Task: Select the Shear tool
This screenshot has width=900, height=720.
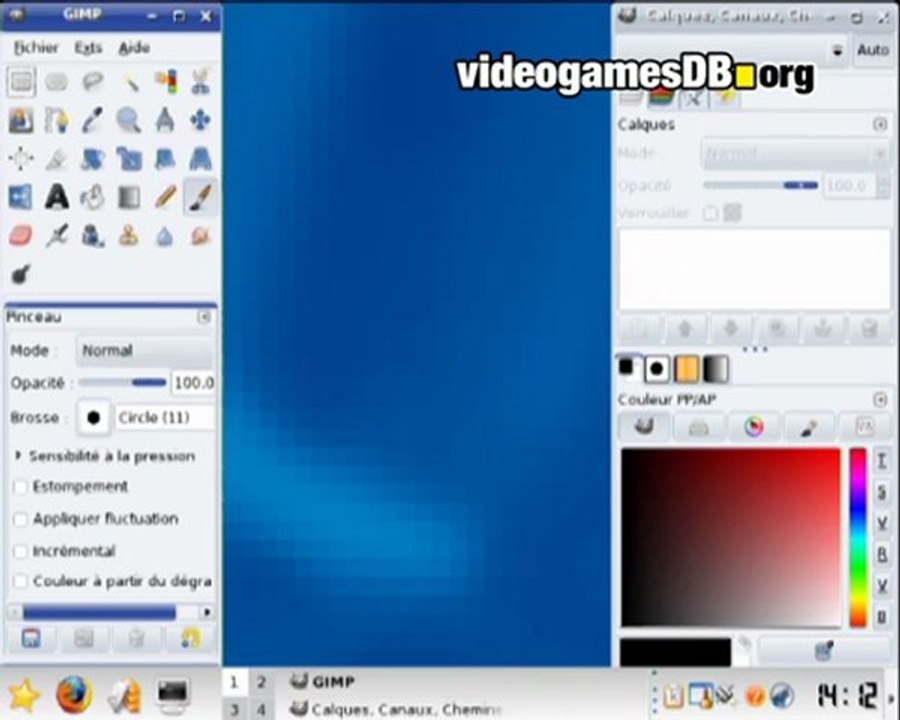Action: 165,159
